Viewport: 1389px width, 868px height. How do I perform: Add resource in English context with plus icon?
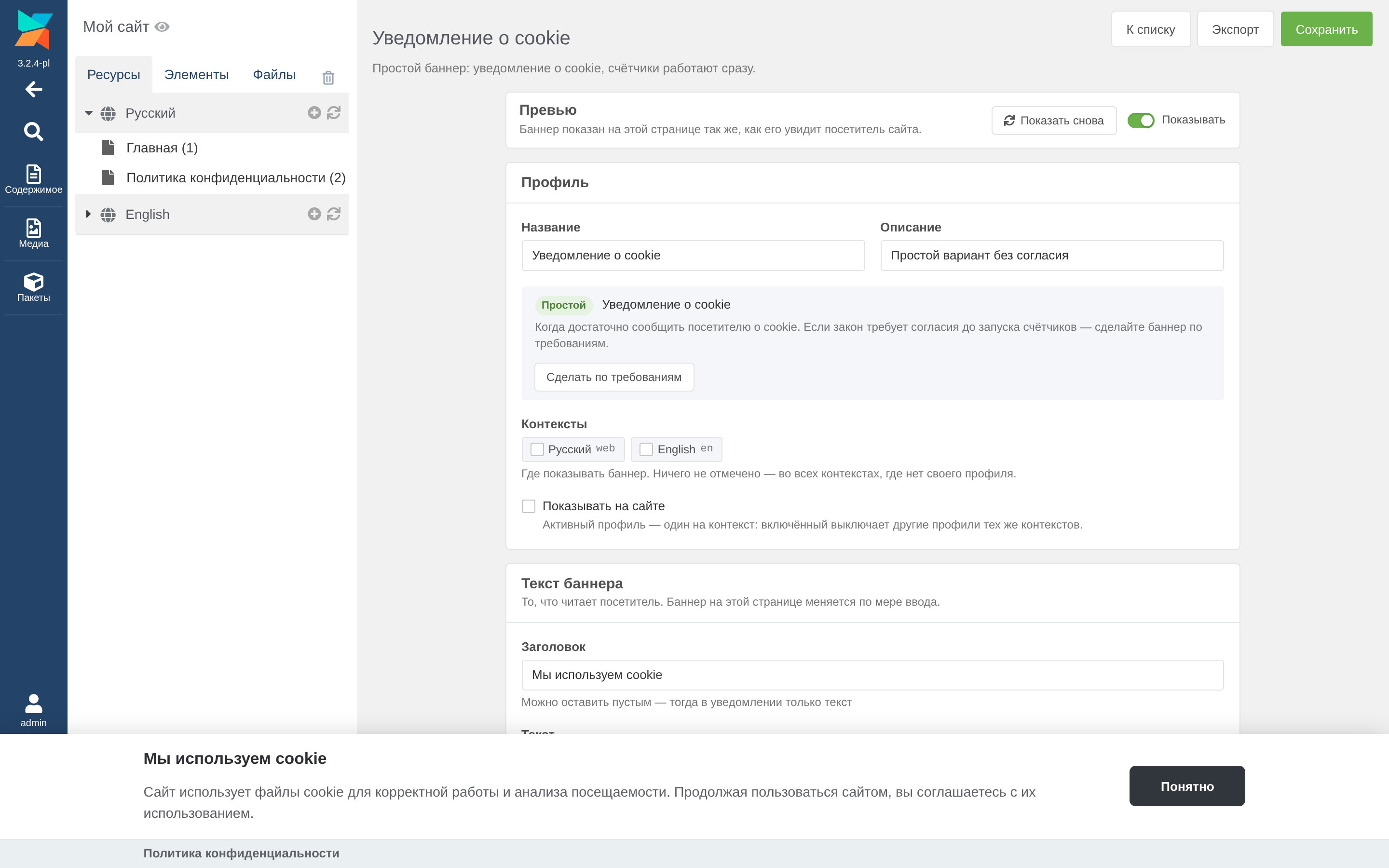click(x=314, y=214)
